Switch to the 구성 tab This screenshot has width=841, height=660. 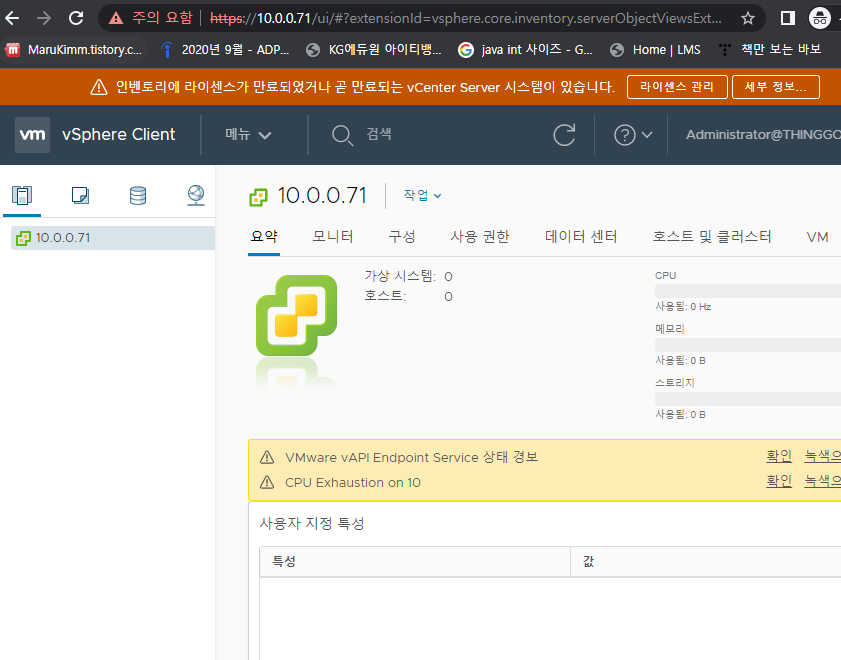(402, 237)
